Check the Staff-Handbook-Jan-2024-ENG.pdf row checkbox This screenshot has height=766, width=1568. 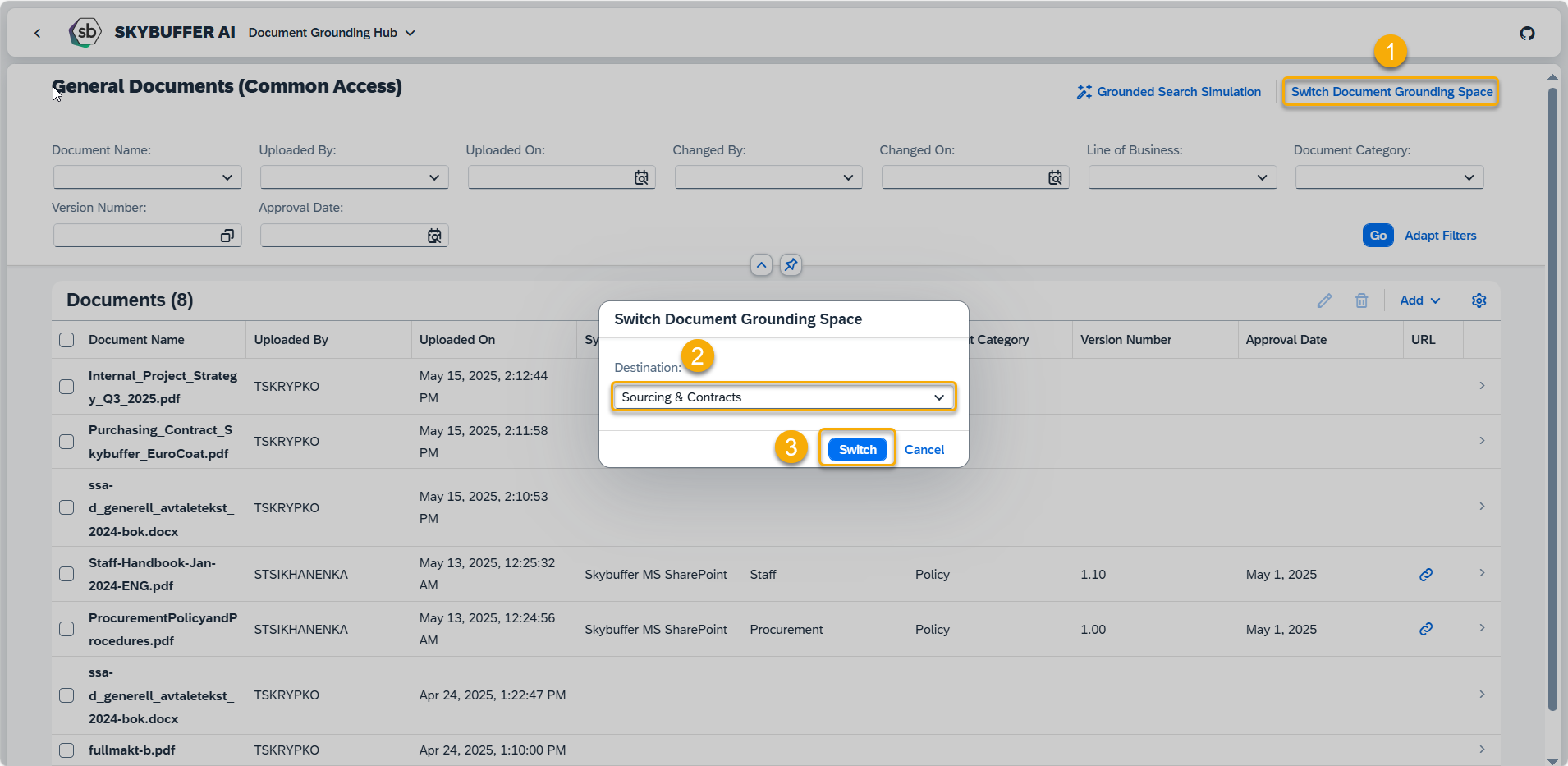pos(66,574)
